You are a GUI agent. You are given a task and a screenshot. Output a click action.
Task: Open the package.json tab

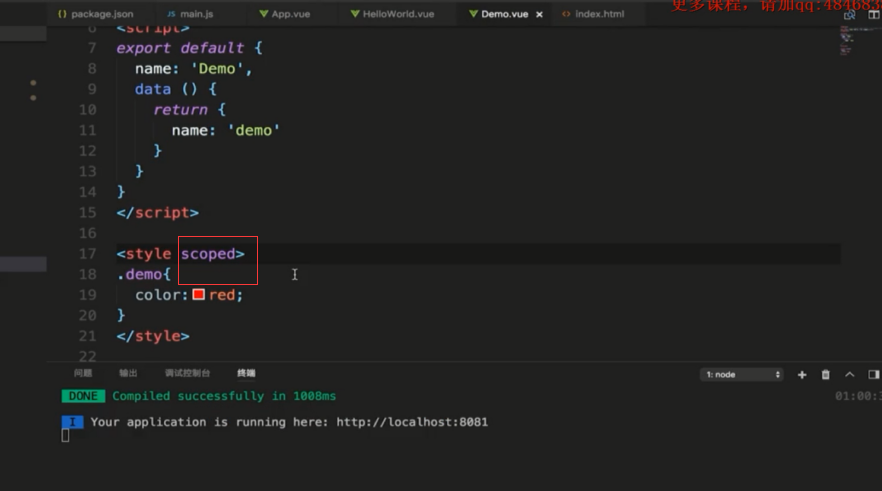[x=96, y=14]
